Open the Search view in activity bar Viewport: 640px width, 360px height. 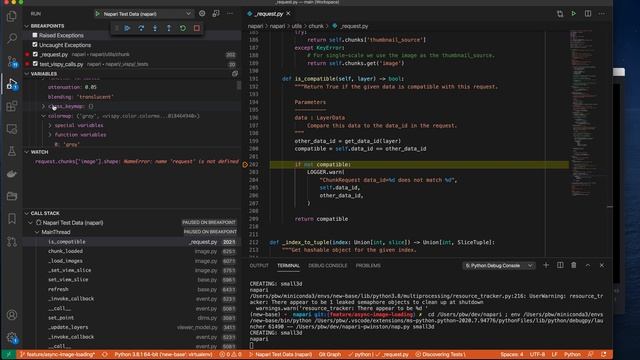click(x=12, y=39)
